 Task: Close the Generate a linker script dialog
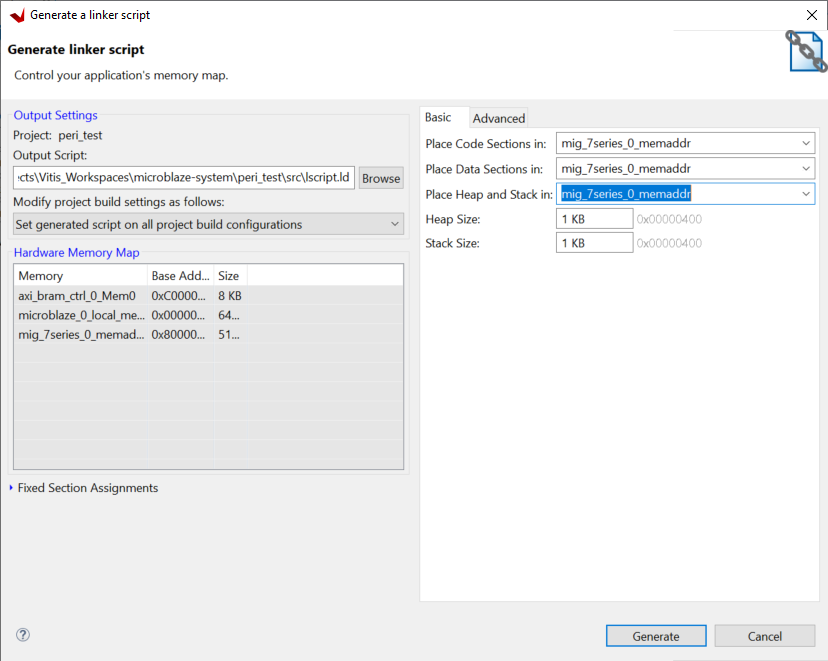812,15
